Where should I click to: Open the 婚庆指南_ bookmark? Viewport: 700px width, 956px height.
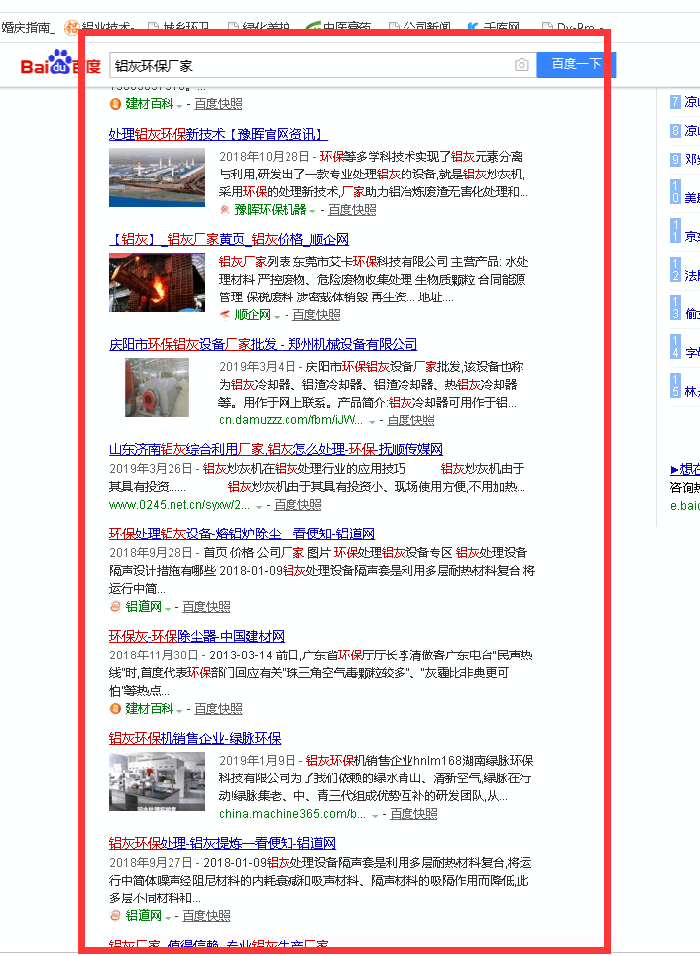28,27
